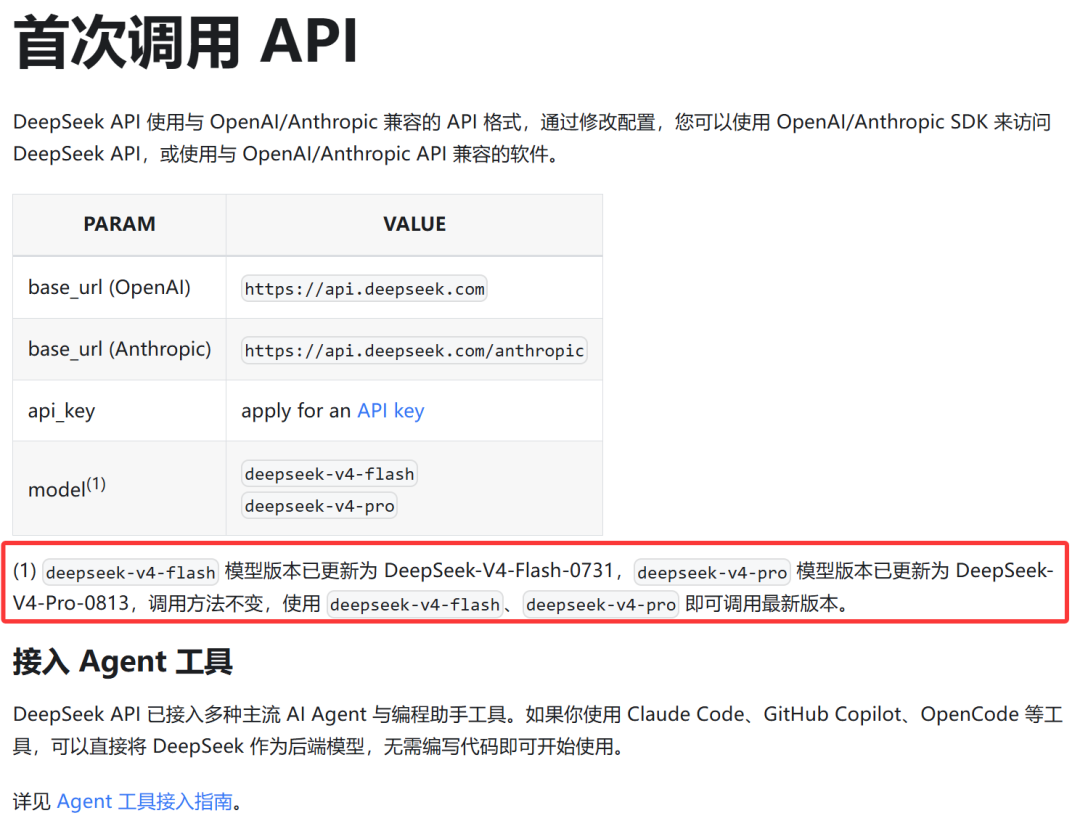This screenshot has height=821, width=1080.
Task: Click the 首次调用 API page heading
Action: 185,43
